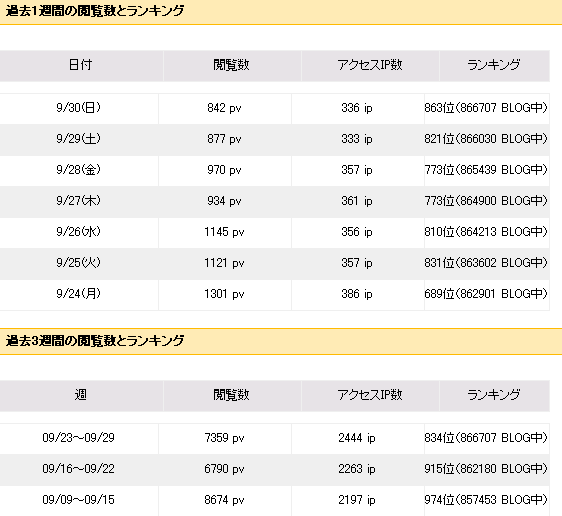The height and width of the screenshot is (516, 562).
Task: Click the アクセスIP数 header in first table
Action: point(370,65)
